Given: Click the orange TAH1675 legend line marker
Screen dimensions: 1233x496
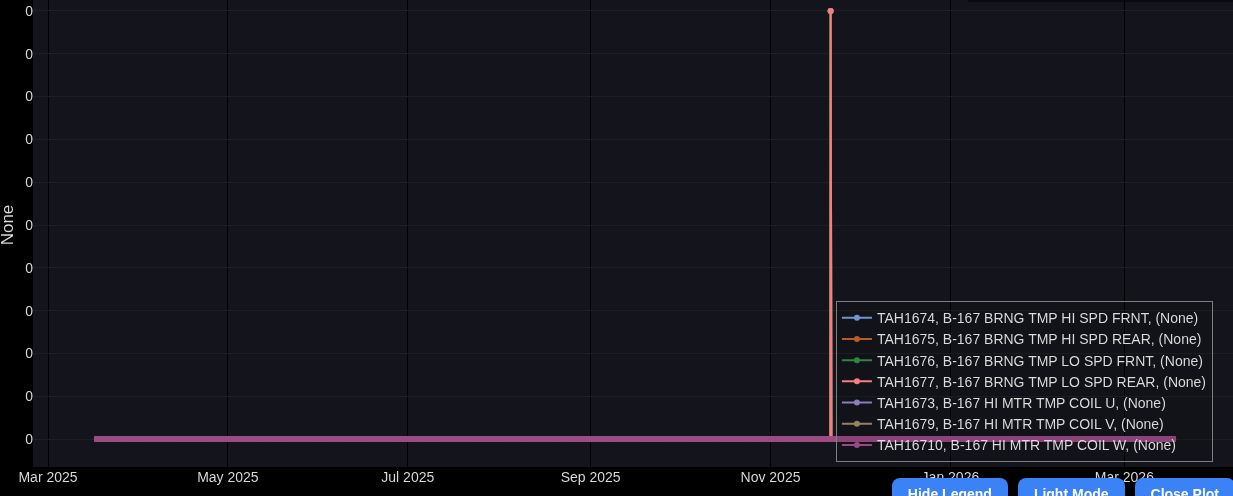Looking at the screenshot, I should (857, 339).
